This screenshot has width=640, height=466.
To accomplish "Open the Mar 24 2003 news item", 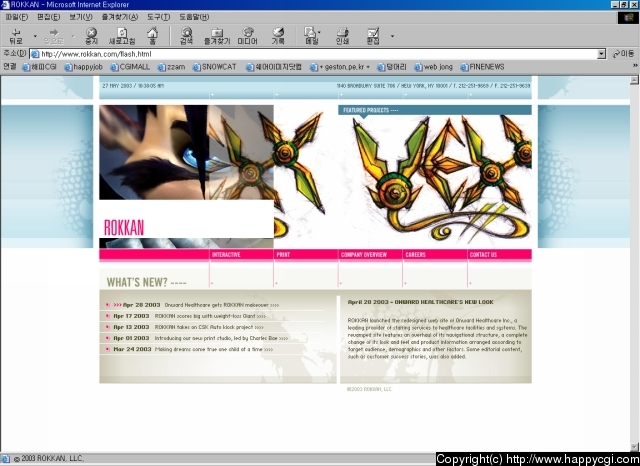I will 189,349.
